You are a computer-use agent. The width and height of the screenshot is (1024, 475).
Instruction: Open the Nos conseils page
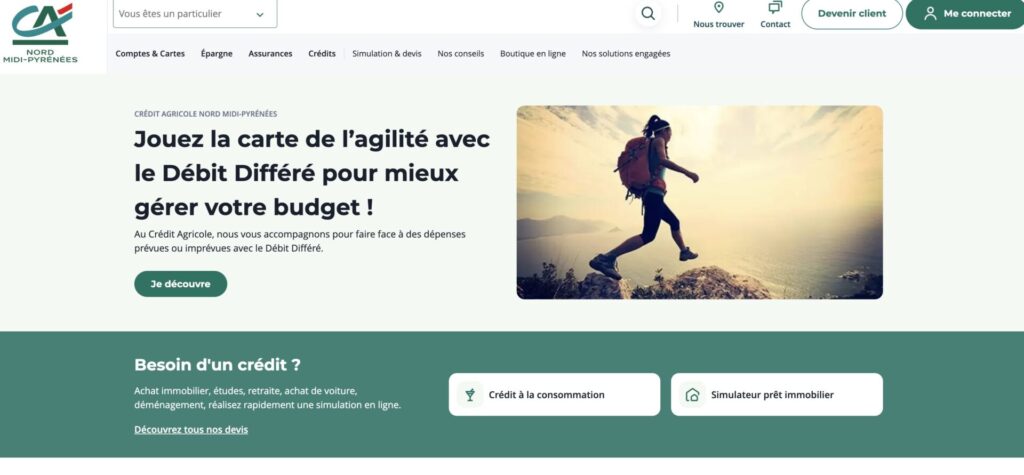pyautogui.click(x=461, y=54)
